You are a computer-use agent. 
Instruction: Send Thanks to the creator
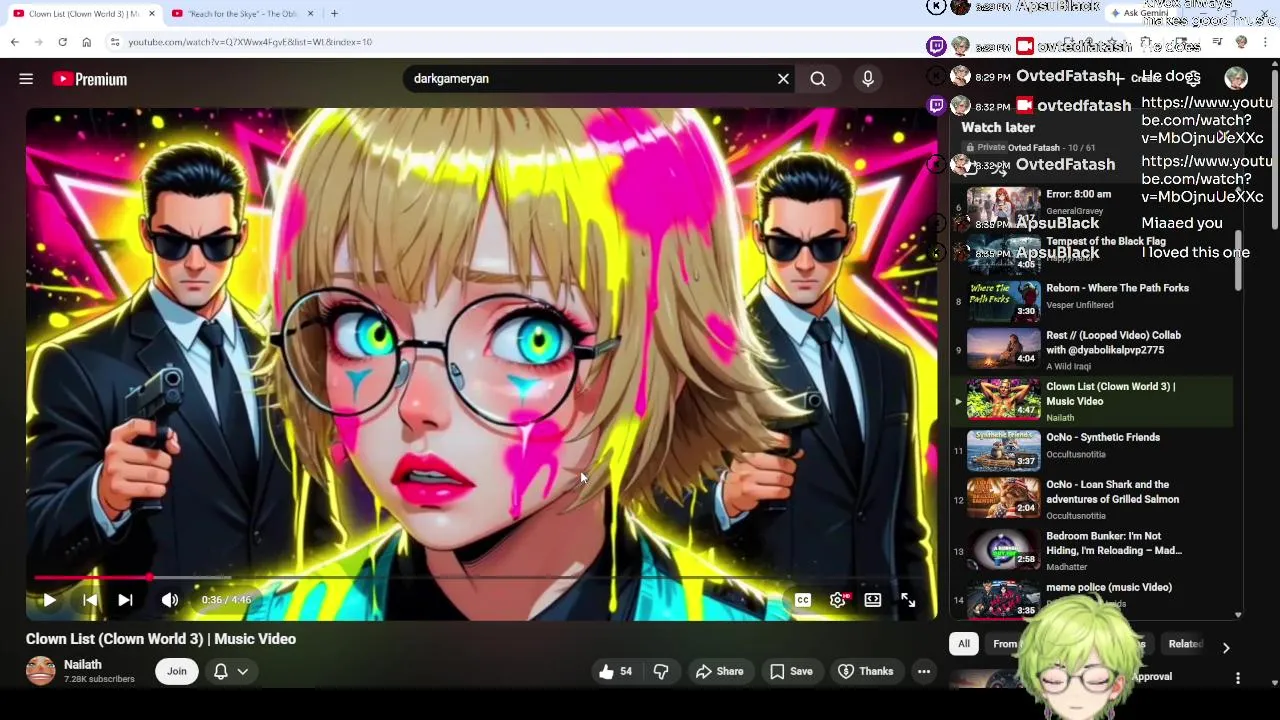pyautogui.click(x=866, y=672)
